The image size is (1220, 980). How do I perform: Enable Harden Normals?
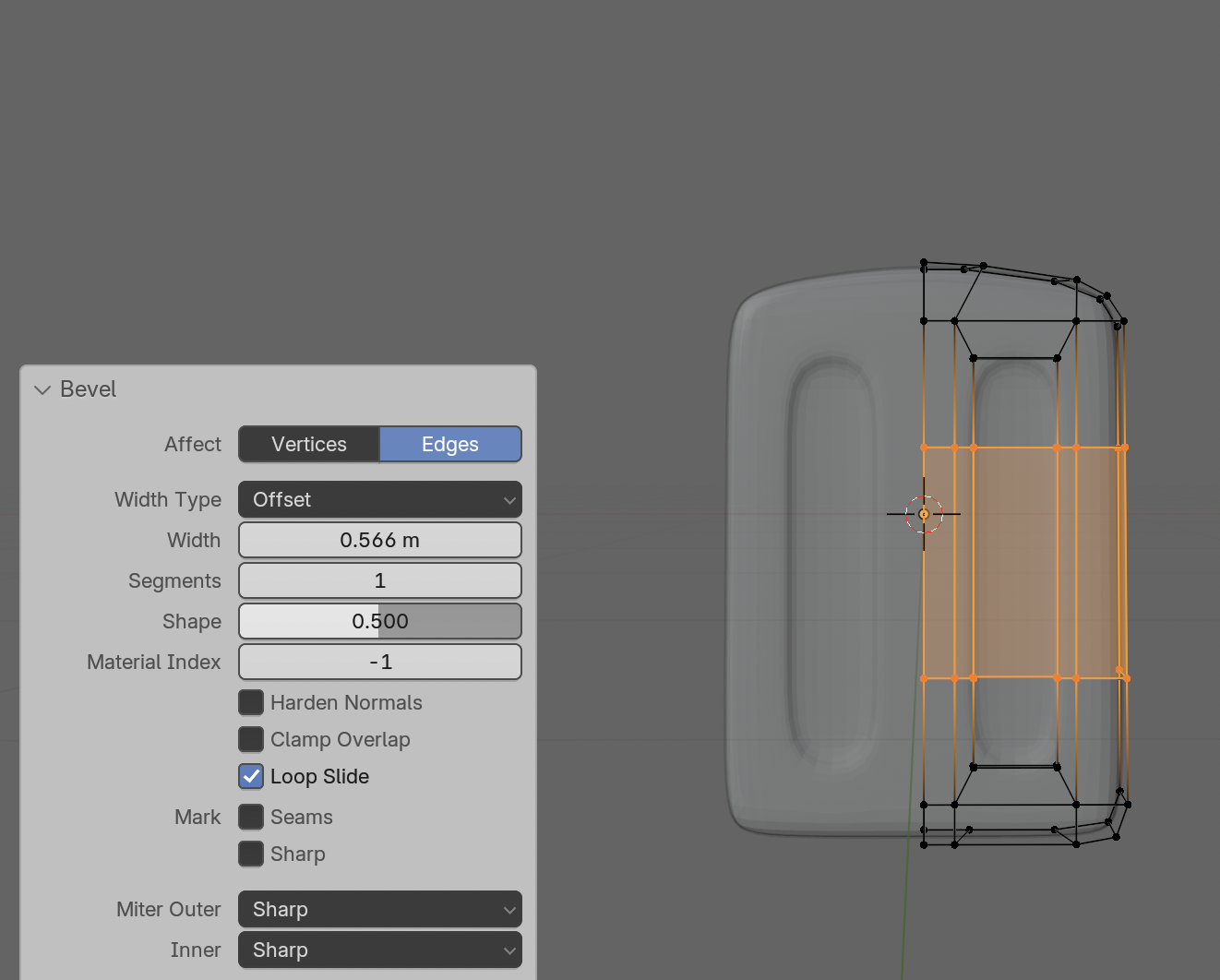250,702
